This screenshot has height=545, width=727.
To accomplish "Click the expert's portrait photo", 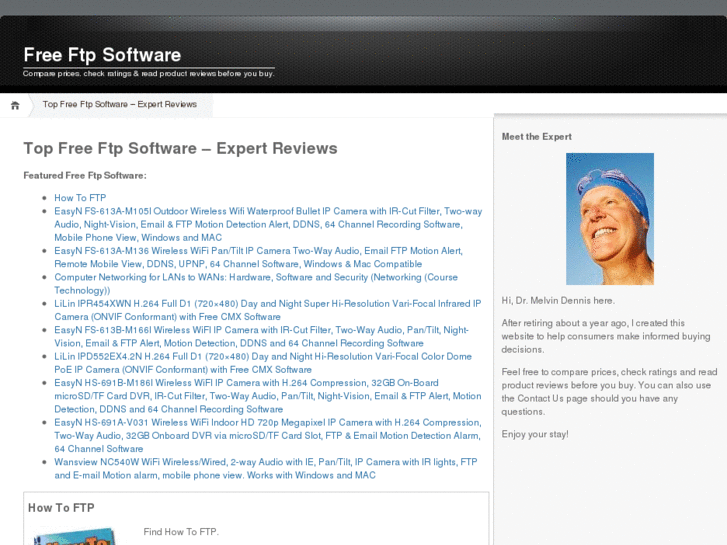I will point(610,219).
